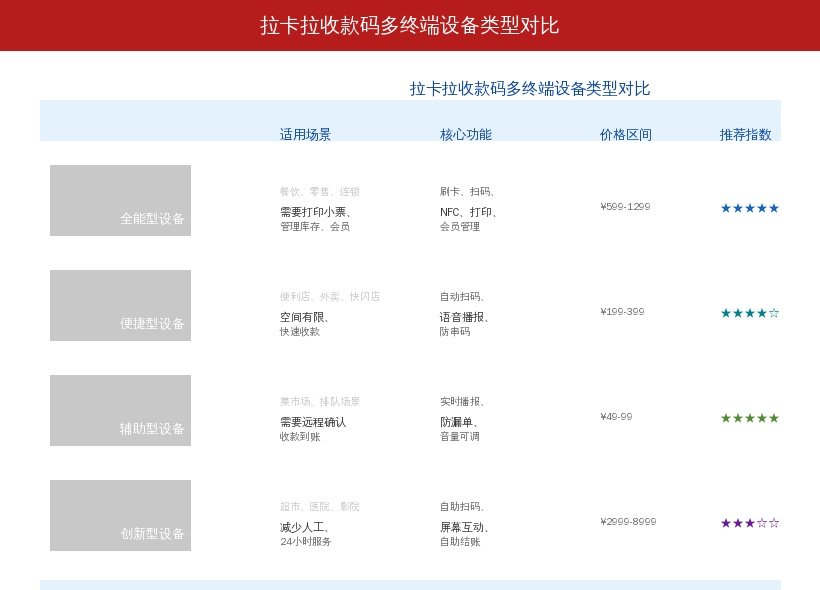Click the 菜市场、排队场景 scenario text
820x590 pixels.
[320, 402]
